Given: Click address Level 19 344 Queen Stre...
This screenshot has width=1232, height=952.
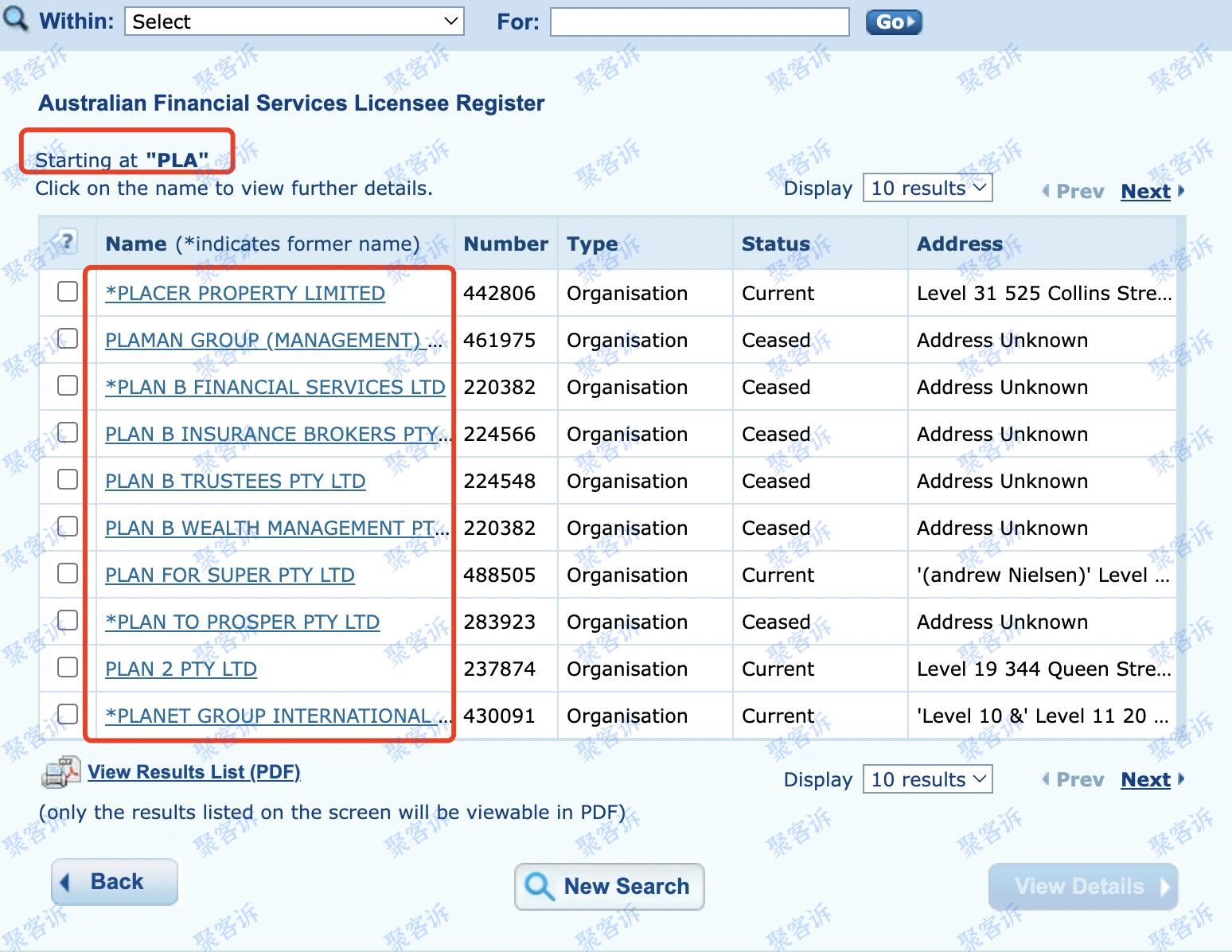Looking at the screenshot, I should point(1044,669).
